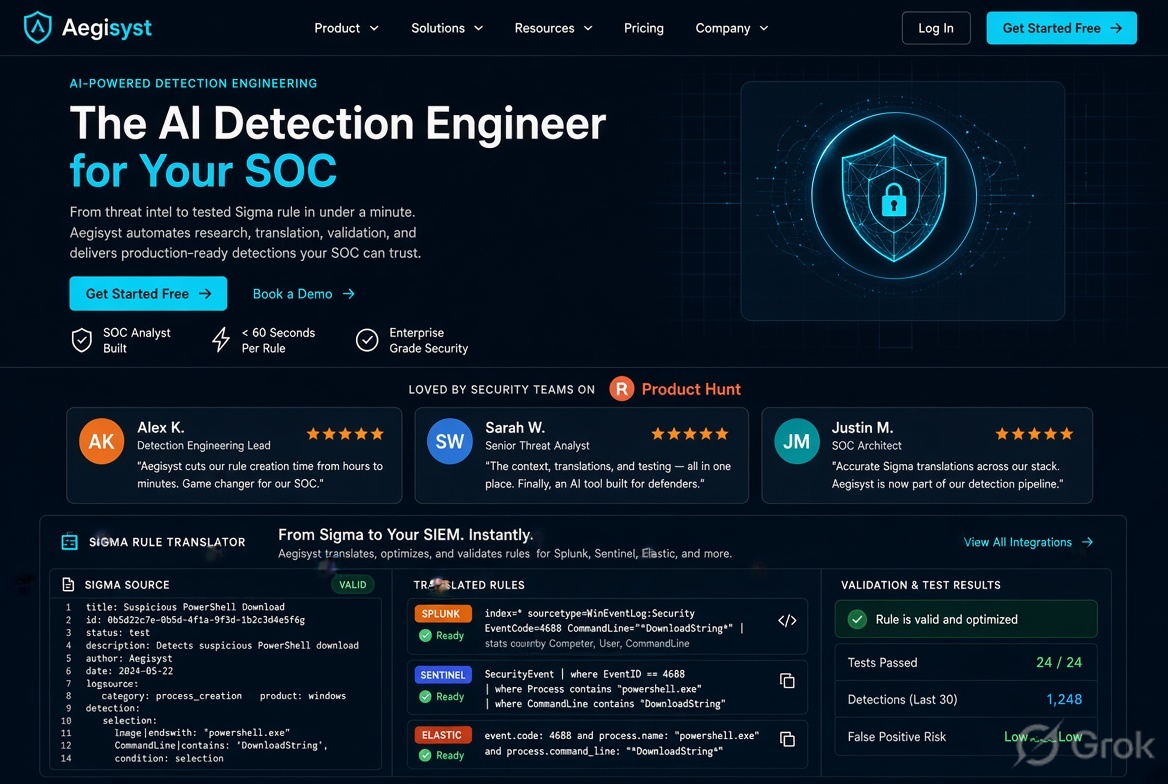Click the Tests Passed value 24 / 24
This screenshot has height=784, width=1168.
pyautogui.click(x=1058, y=663)
